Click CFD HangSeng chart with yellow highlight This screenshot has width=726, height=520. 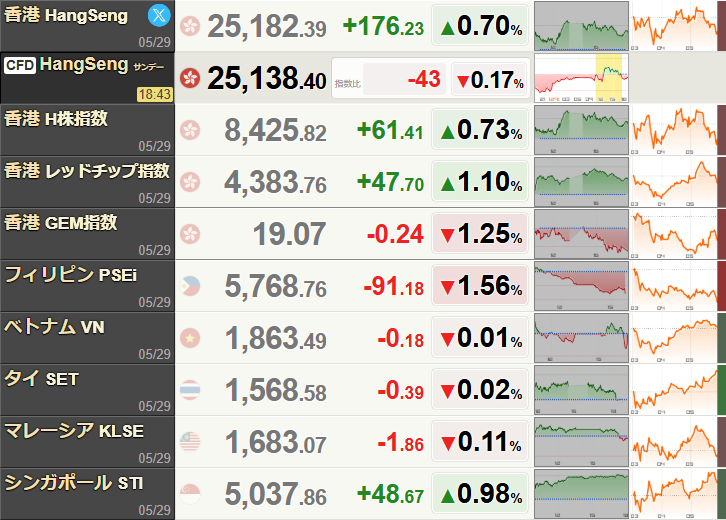(x=582, y=78)
